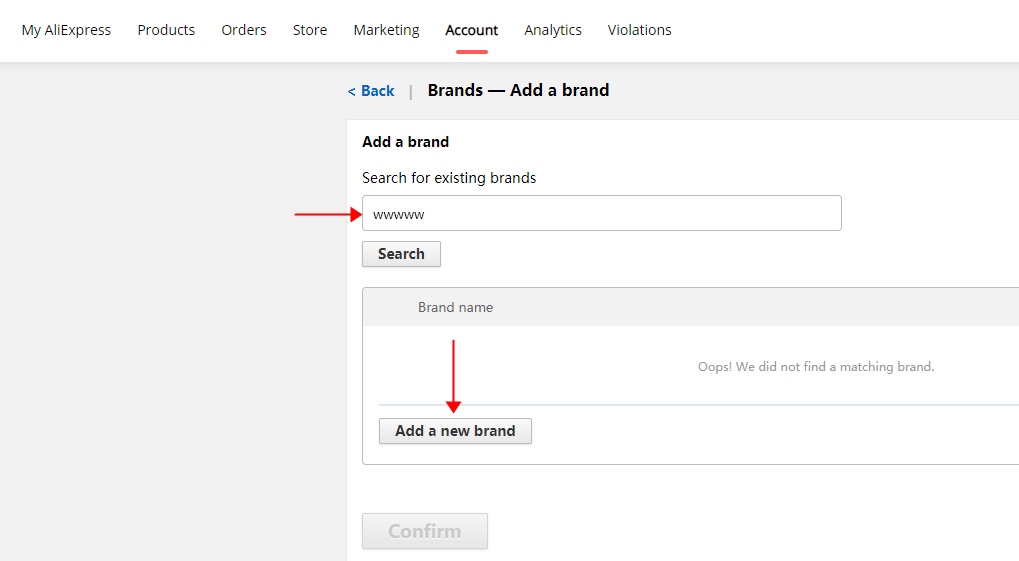
Task: Navigate to the Analytics section
Action: point(553,30)
